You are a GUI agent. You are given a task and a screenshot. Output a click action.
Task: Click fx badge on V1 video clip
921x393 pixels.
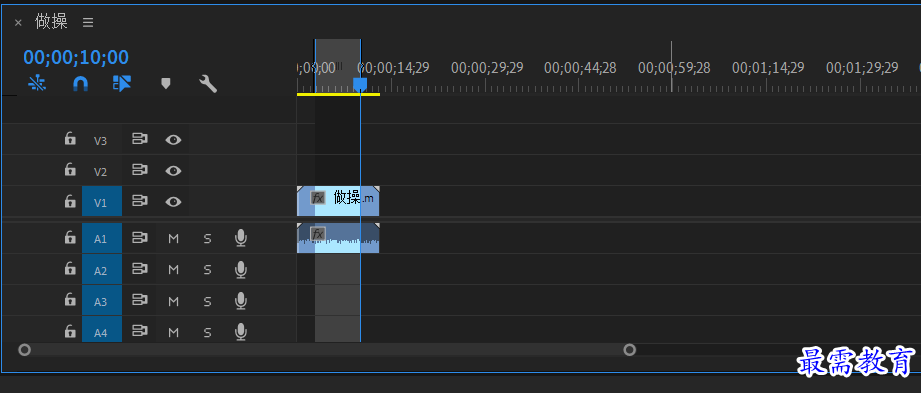tap(318, 198)
